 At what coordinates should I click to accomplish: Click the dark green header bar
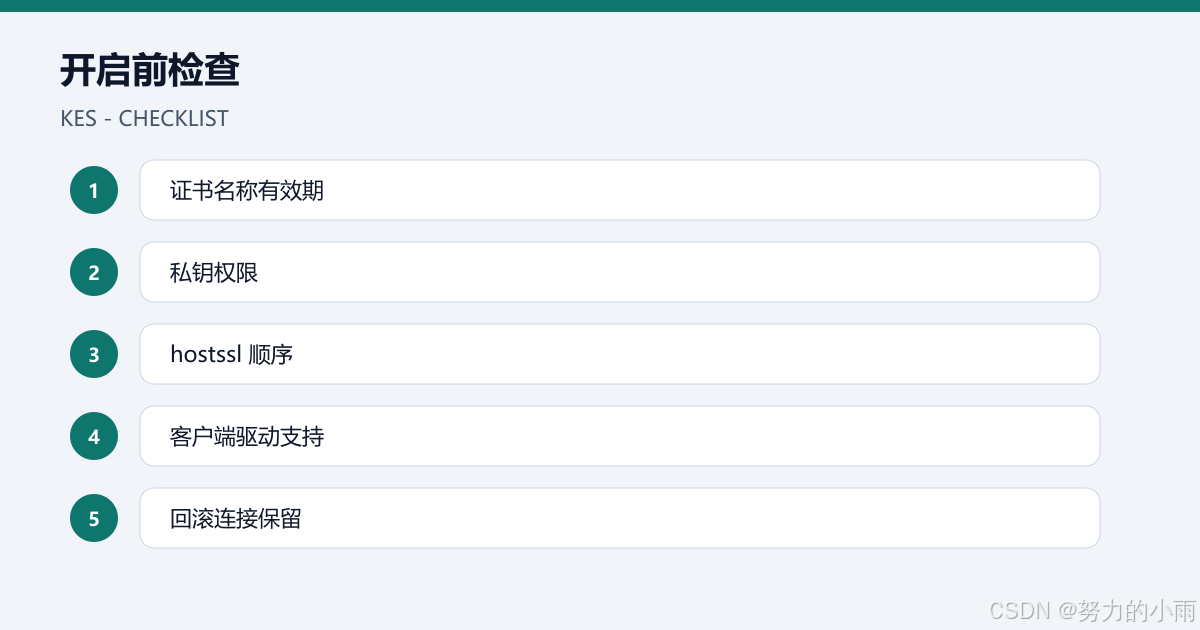click(x=600, y=5)
